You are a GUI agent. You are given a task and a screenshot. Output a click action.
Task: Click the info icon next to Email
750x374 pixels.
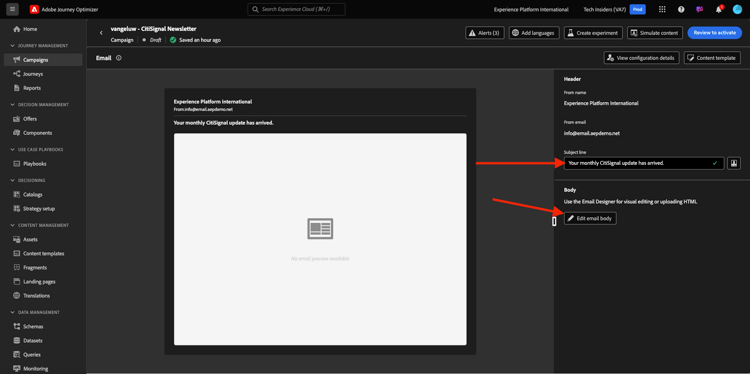[119, 58]
